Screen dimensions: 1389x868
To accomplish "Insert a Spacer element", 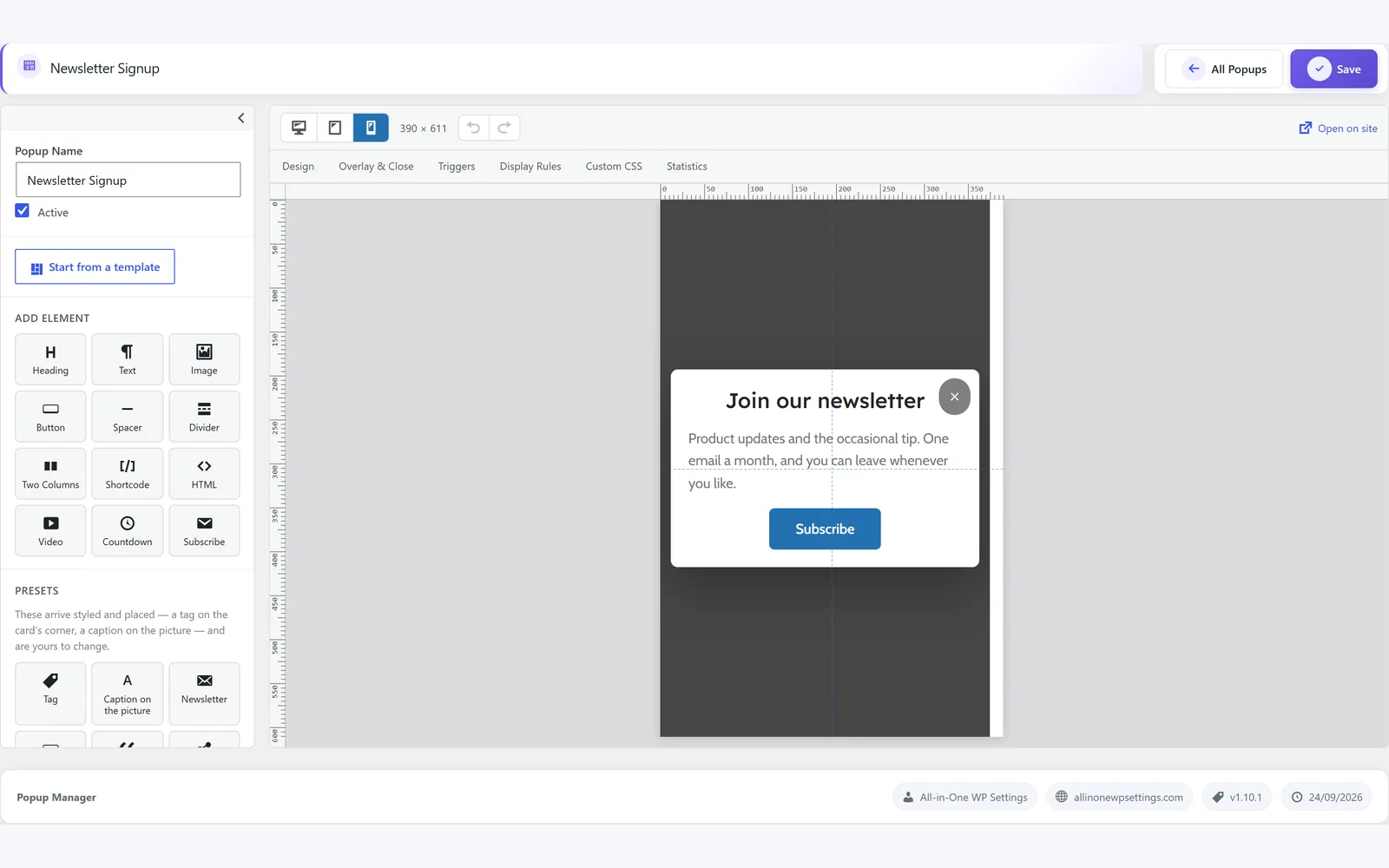I will click(128, 417).
